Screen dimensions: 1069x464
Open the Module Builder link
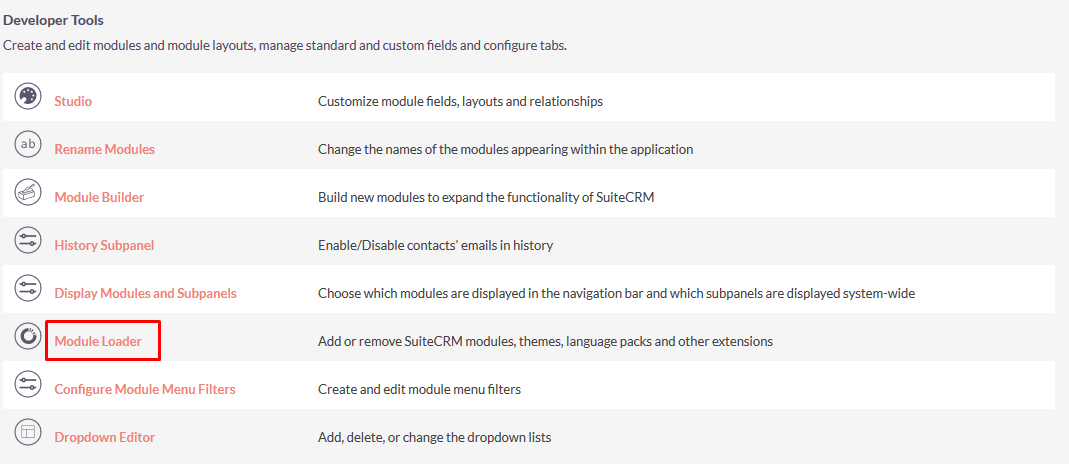pos(99,198)
